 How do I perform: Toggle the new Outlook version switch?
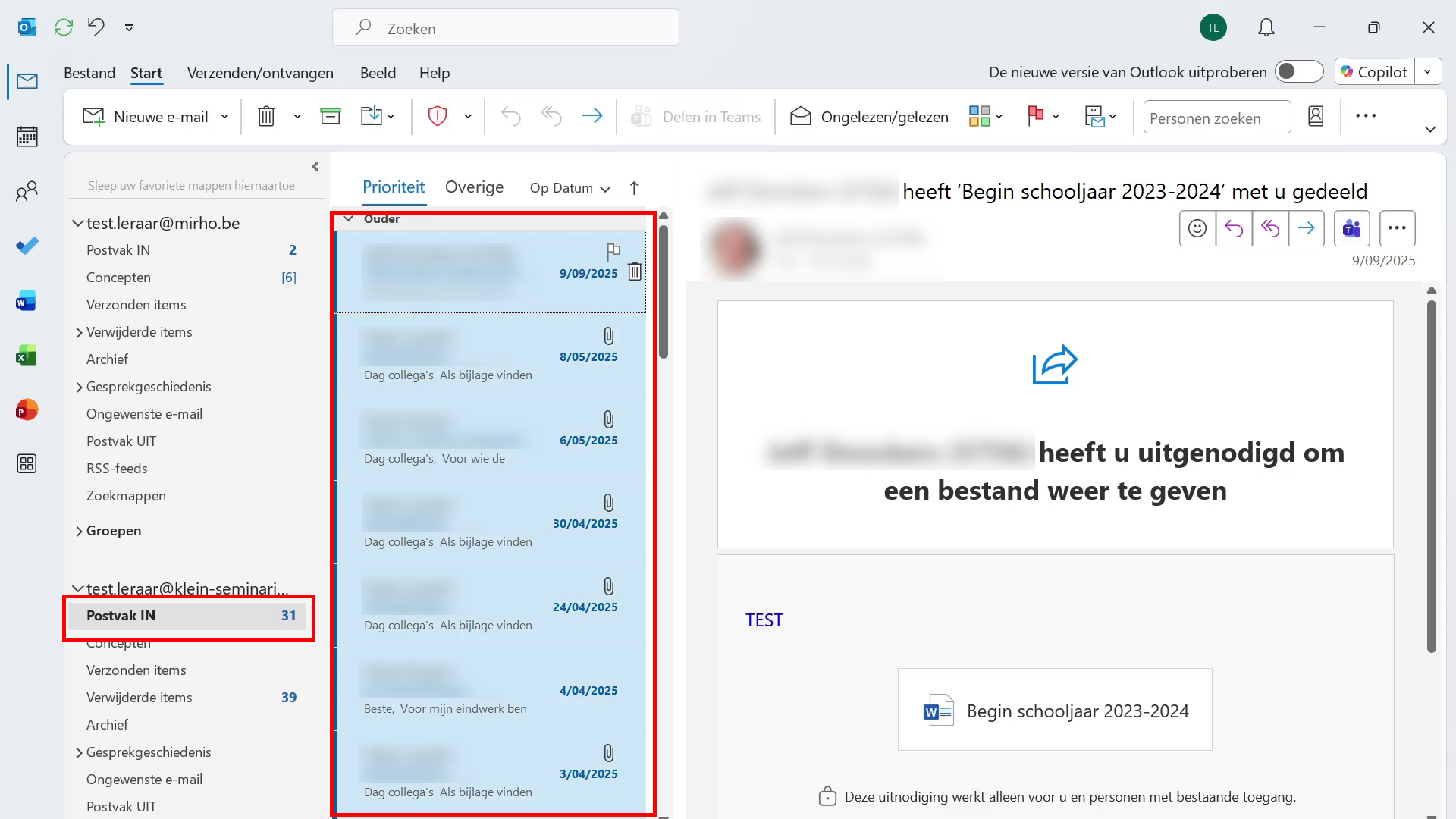[1298, 72]
